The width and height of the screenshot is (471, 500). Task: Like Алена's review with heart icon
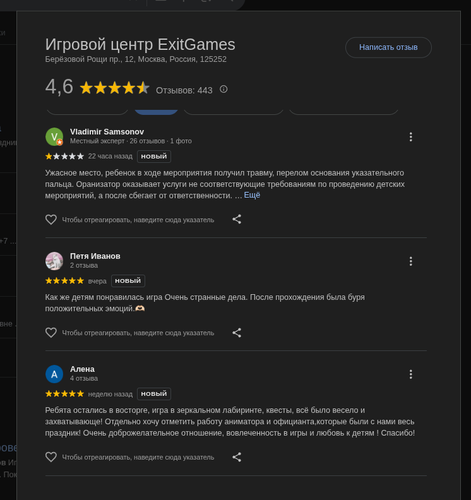coord(51,457)
